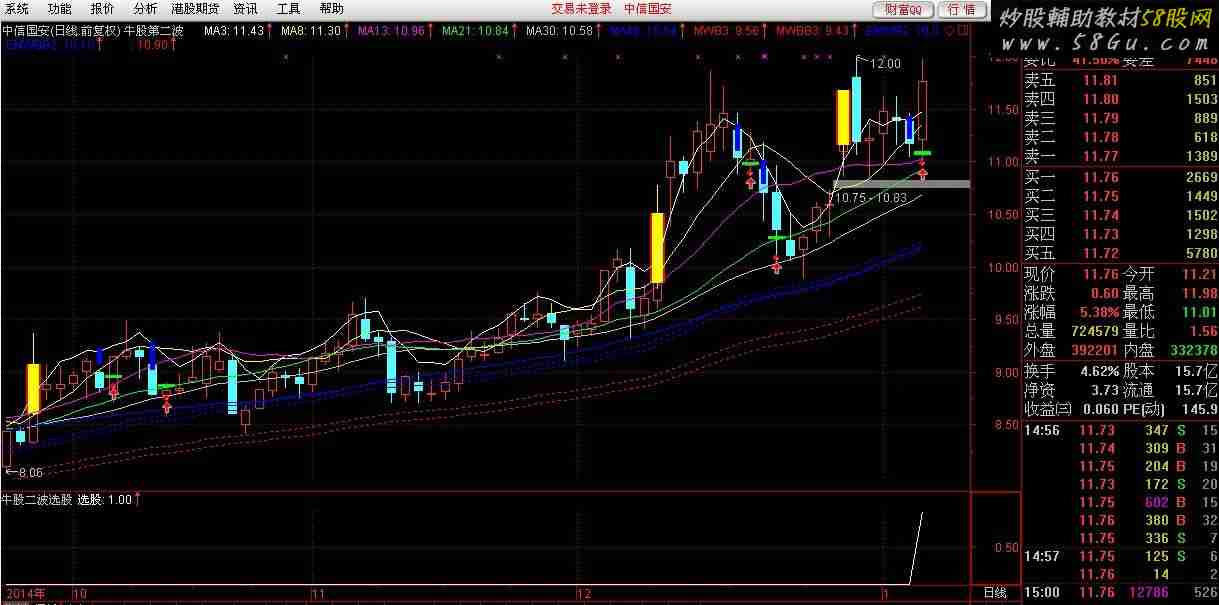Click the 买五 bid row price 11.72
The image size is (1219, 605).
tap(1100, 253)
